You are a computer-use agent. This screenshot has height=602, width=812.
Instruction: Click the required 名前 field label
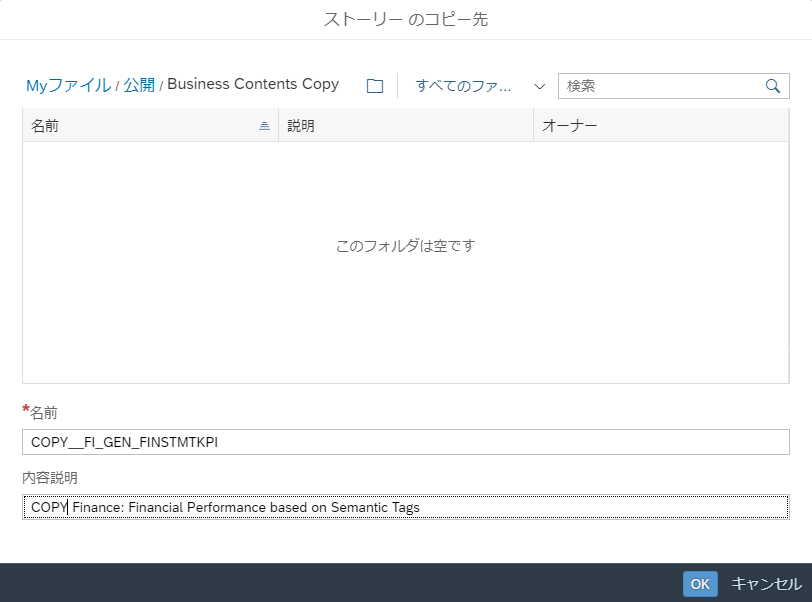[x=44, y=412]
